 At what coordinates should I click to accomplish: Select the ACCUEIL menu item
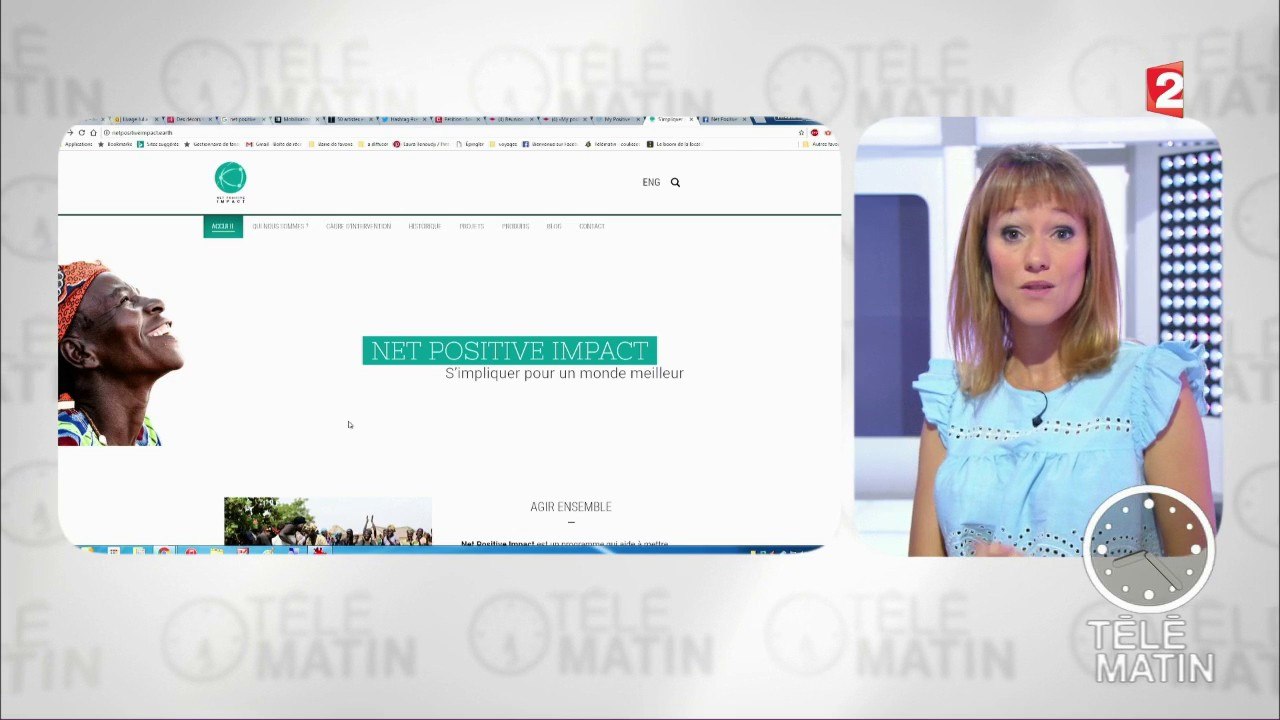pyautogui.click(x=223, y=226)
